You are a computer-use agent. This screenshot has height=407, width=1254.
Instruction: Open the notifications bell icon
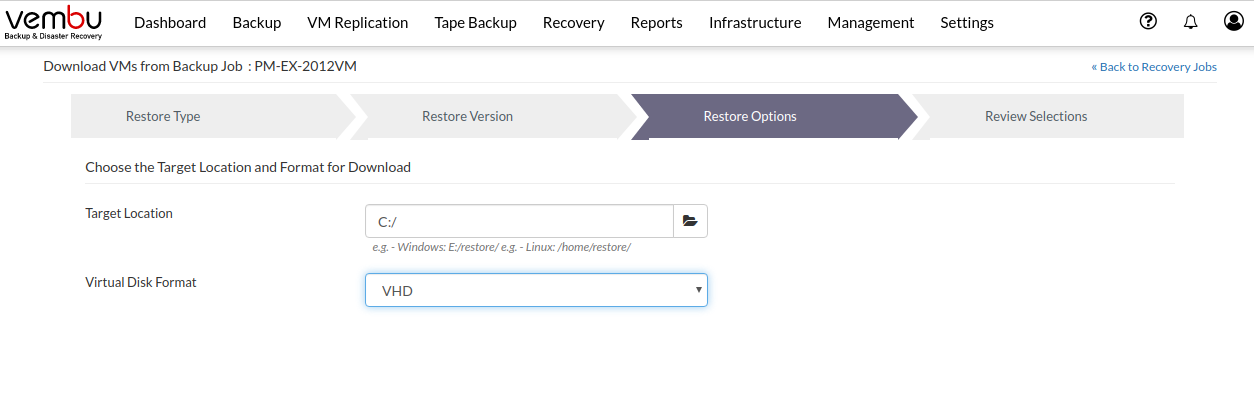coord(1190,22)
